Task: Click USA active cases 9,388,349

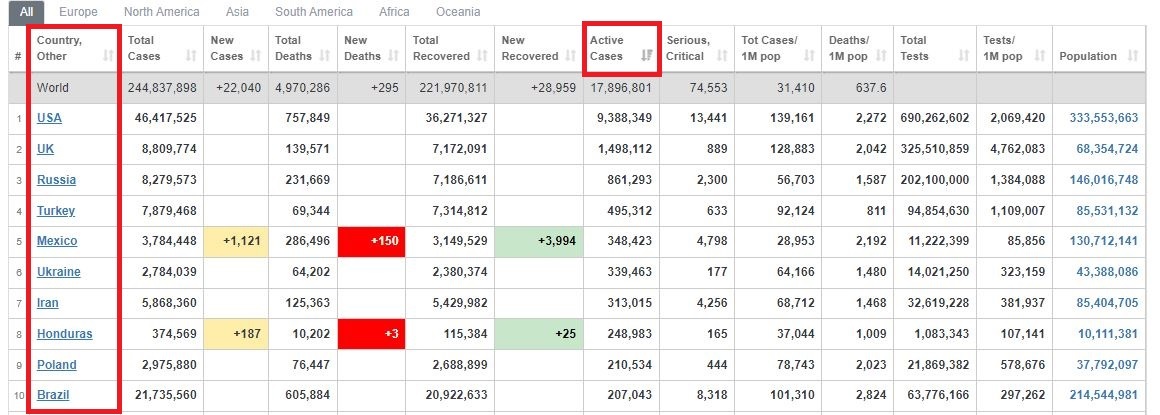Action: click(x=623, y=118)
